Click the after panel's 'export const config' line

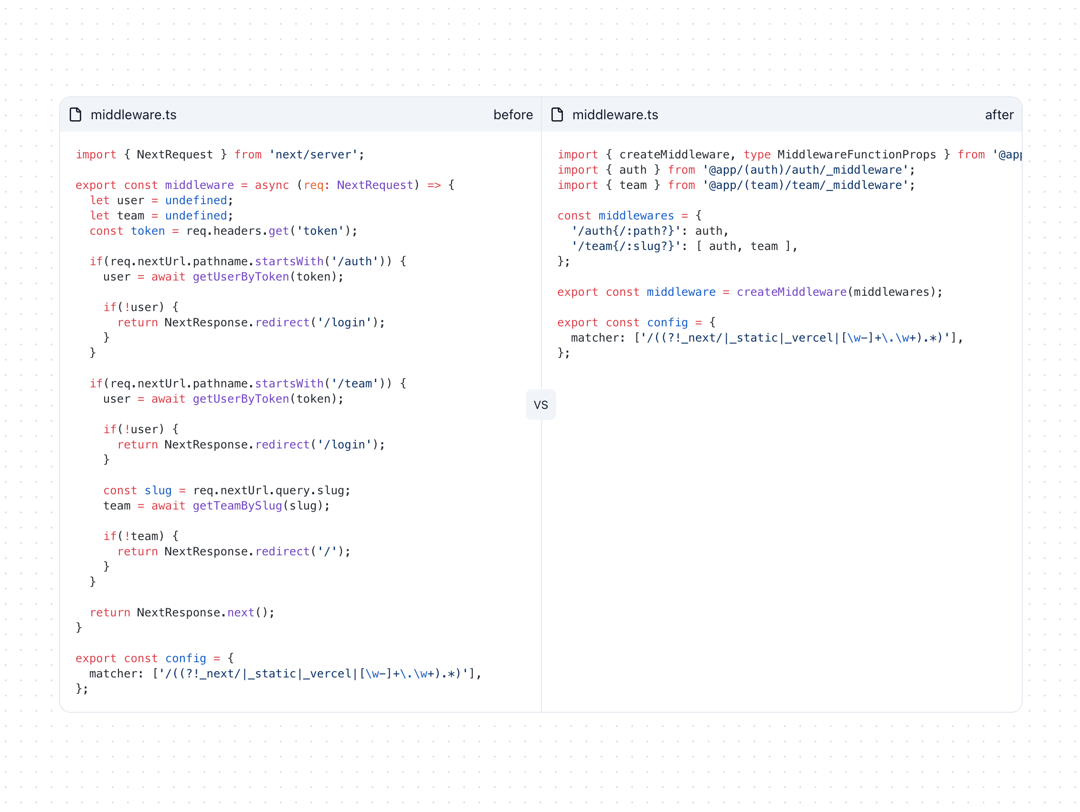coord(636,322)
